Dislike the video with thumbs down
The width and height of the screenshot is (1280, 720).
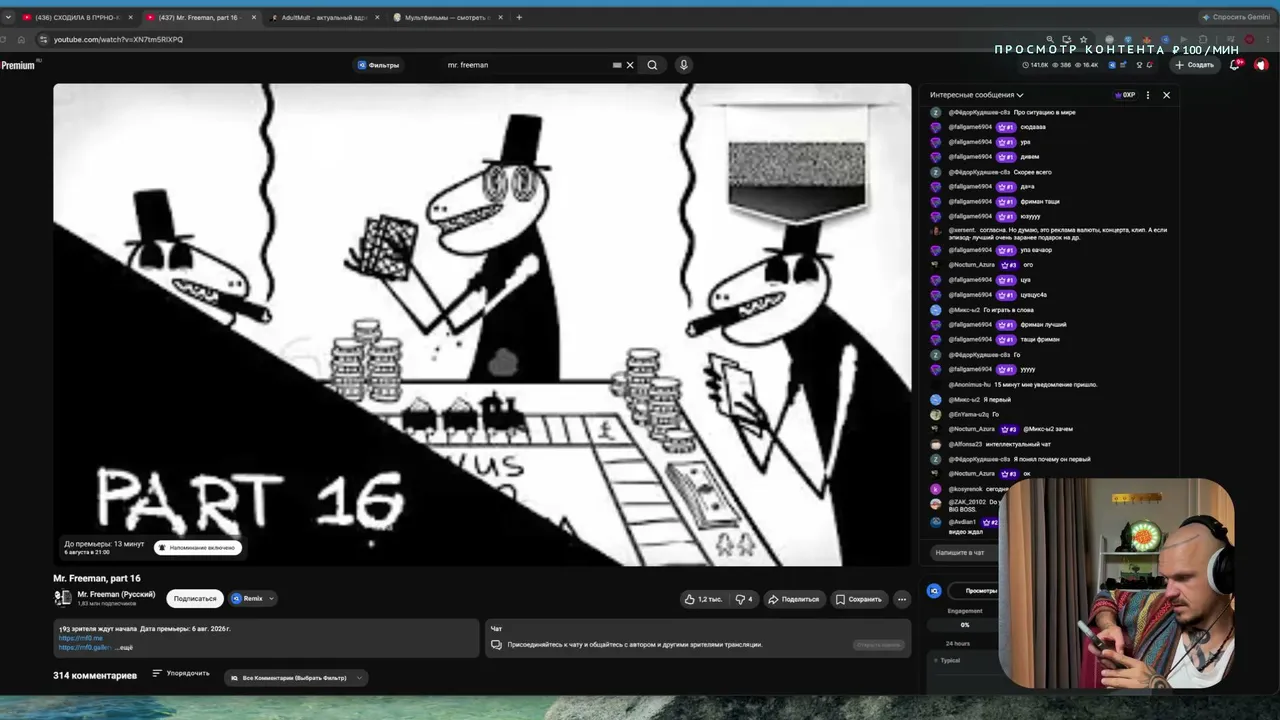(744, 599)
